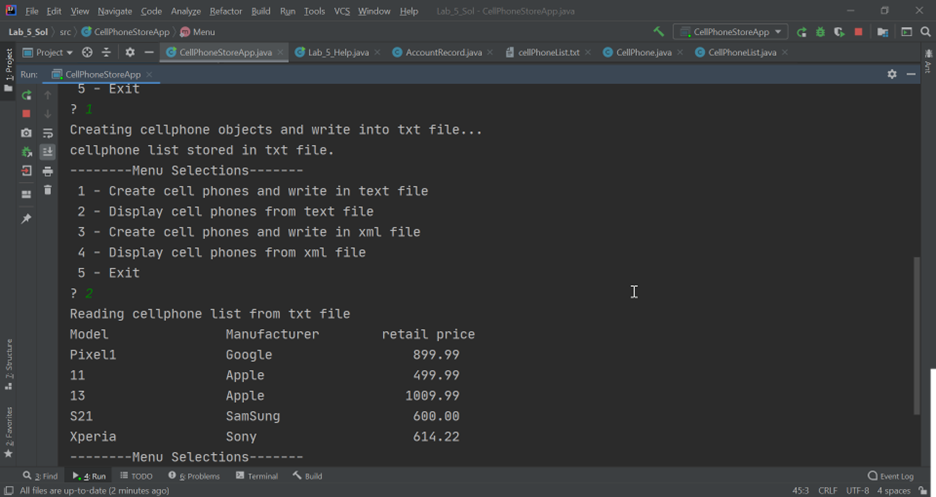Open the Structure side tool window
This screenshot has width=936, height=497.
[8, 364]
